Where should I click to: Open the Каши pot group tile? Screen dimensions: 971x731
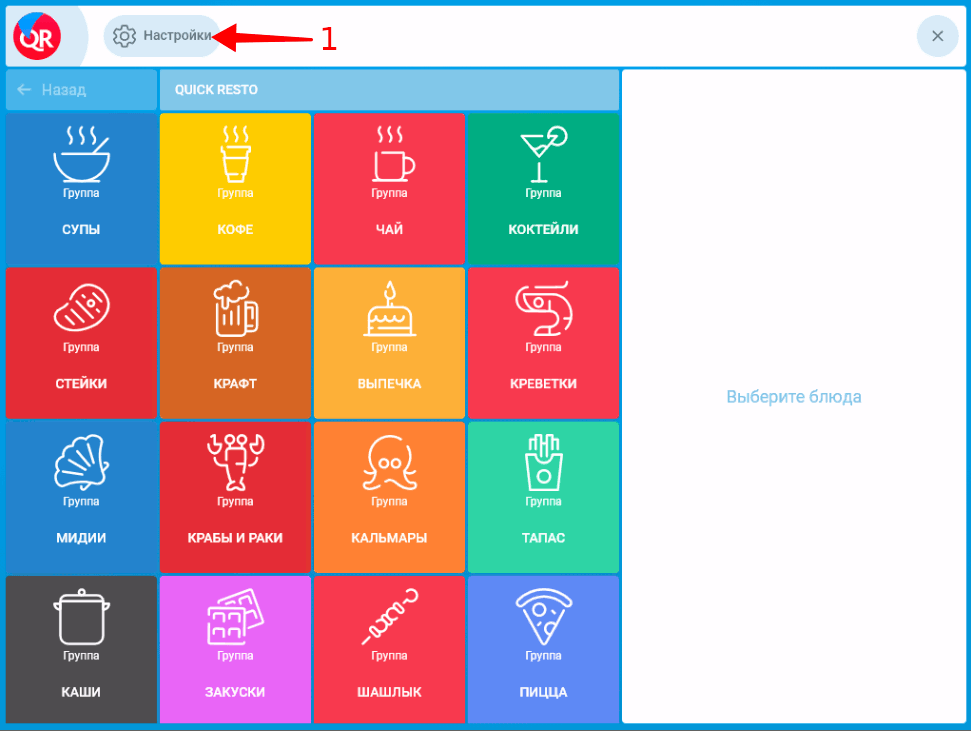click(x=81, y=649)
